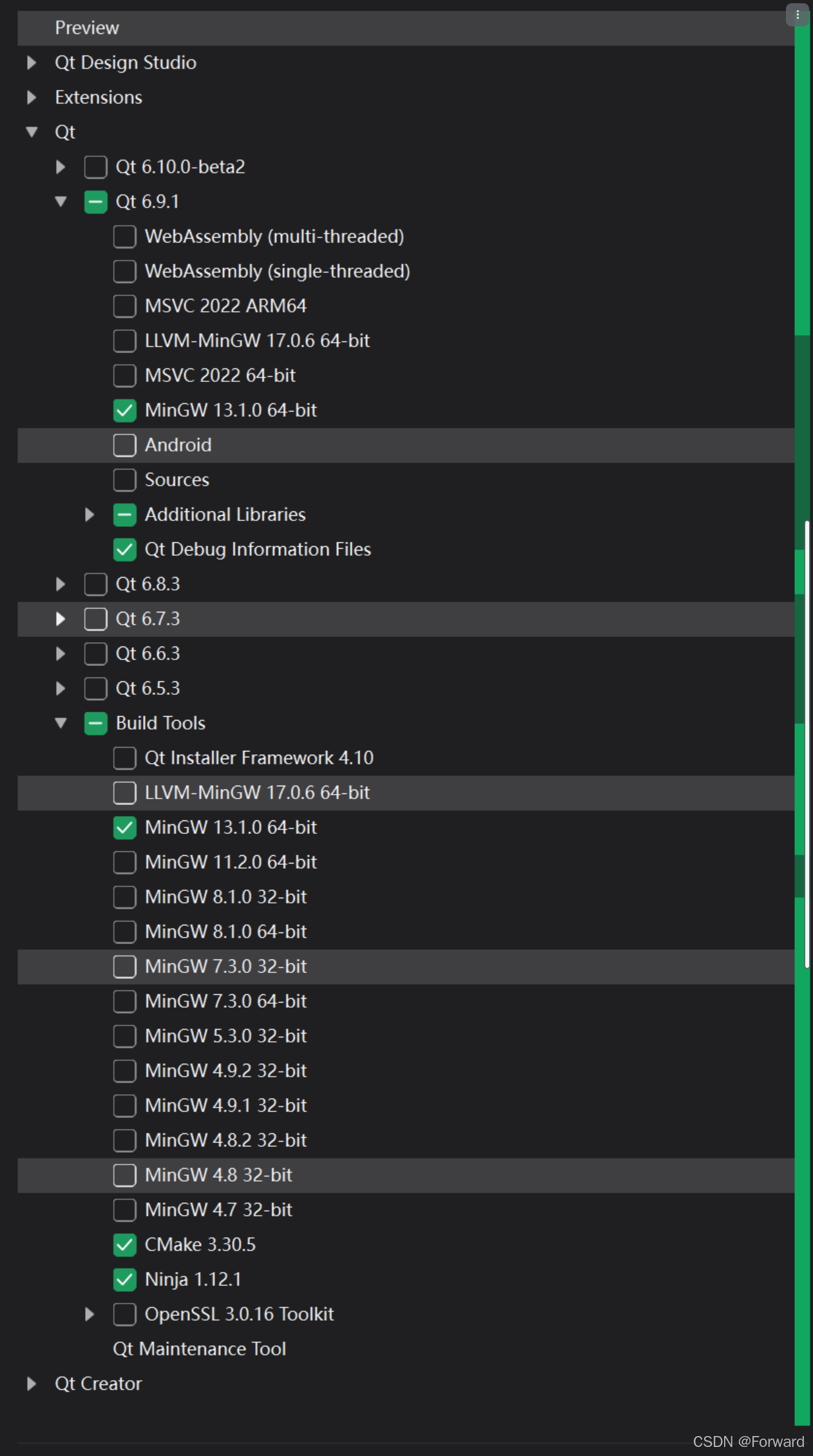Screen dimensions: 813x1456
Task: Select the Qt Design Studio label
Action: coord(126,62)
